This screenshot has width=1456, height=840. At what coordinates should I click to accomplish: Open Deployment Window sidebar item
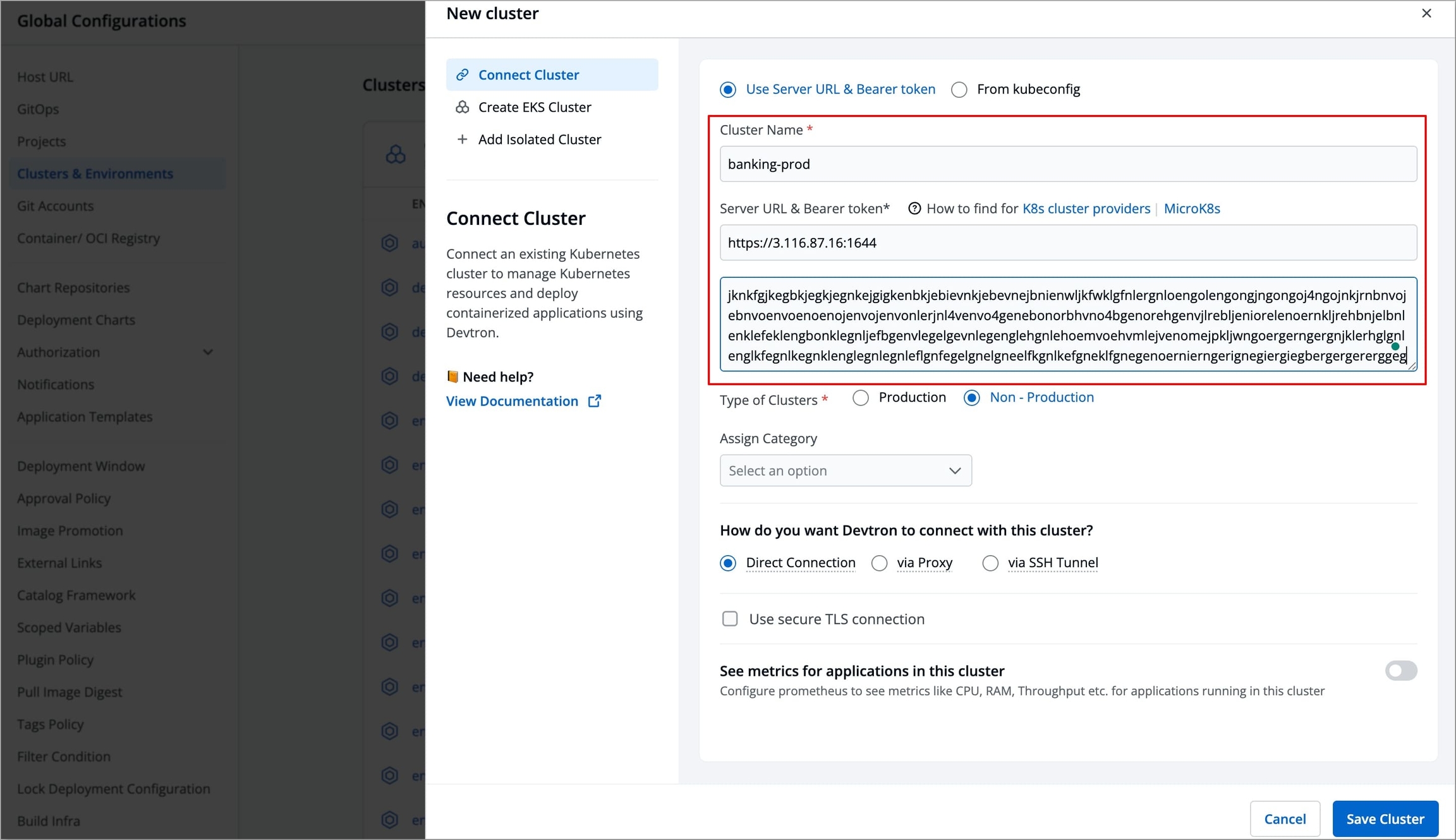[81, 465]
